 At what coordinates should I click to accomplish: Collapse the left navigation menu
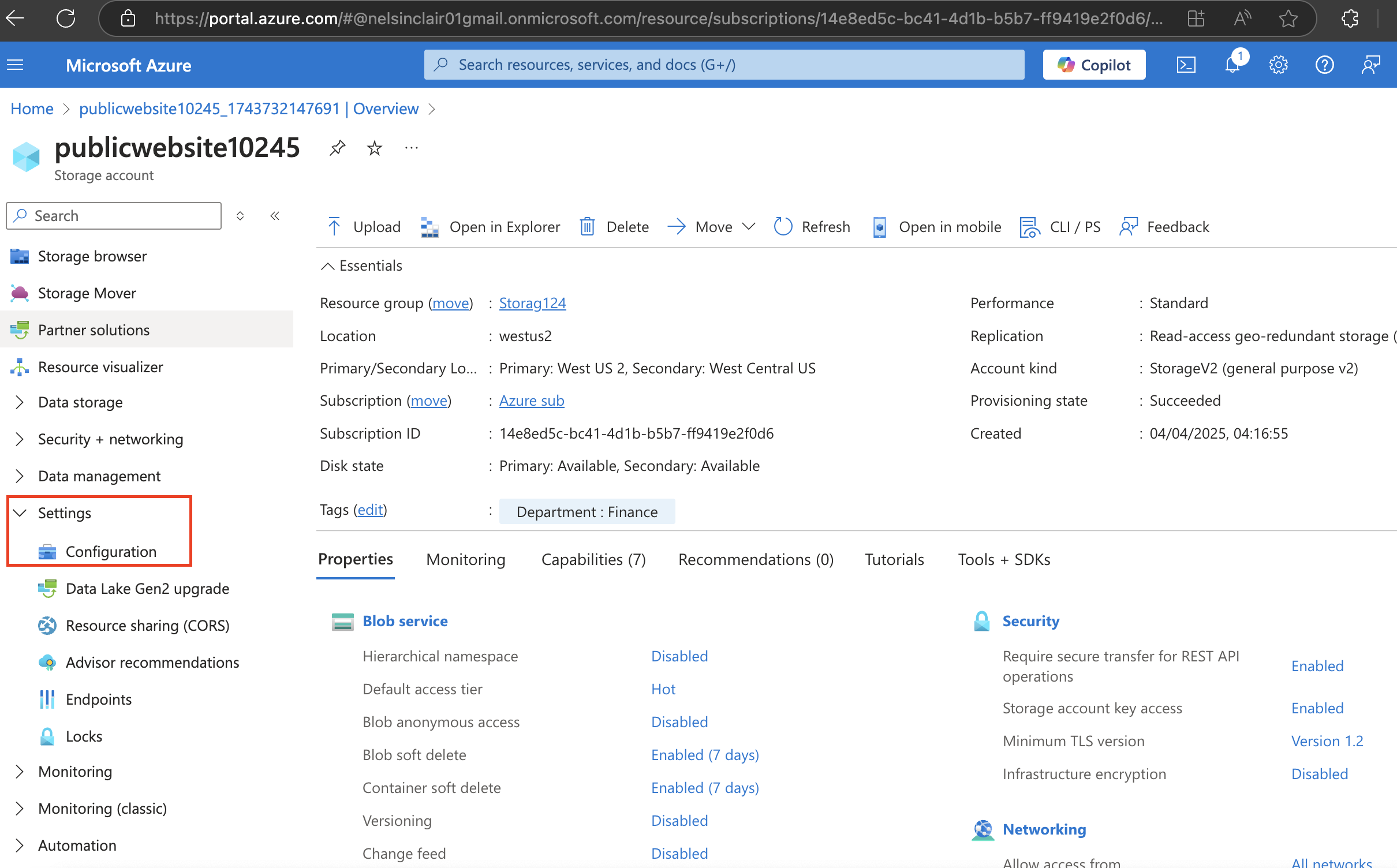(x=275, y=216)
